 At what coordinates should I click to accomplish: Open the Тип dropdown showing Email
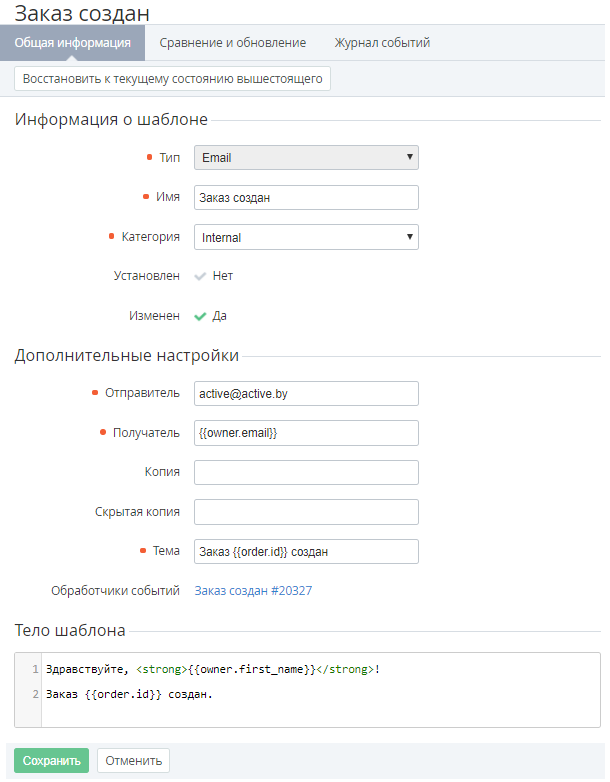[x=306, y=157]
